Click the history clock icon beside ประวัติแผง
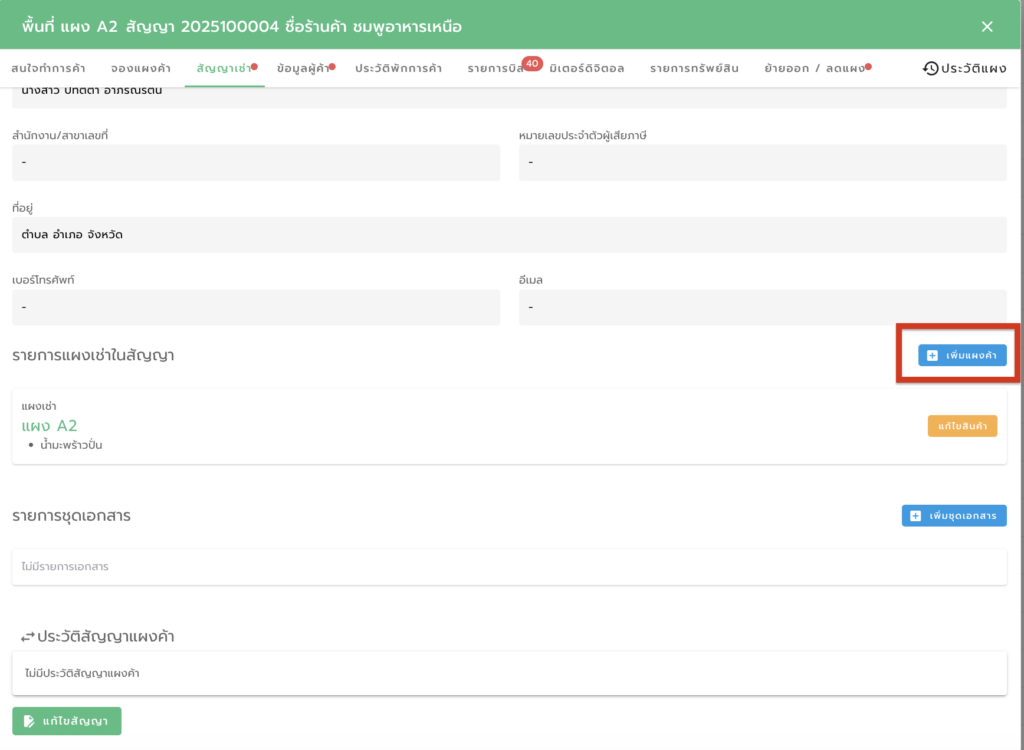The width and height of the screenshot is (1024, 750). coord(931,68)
